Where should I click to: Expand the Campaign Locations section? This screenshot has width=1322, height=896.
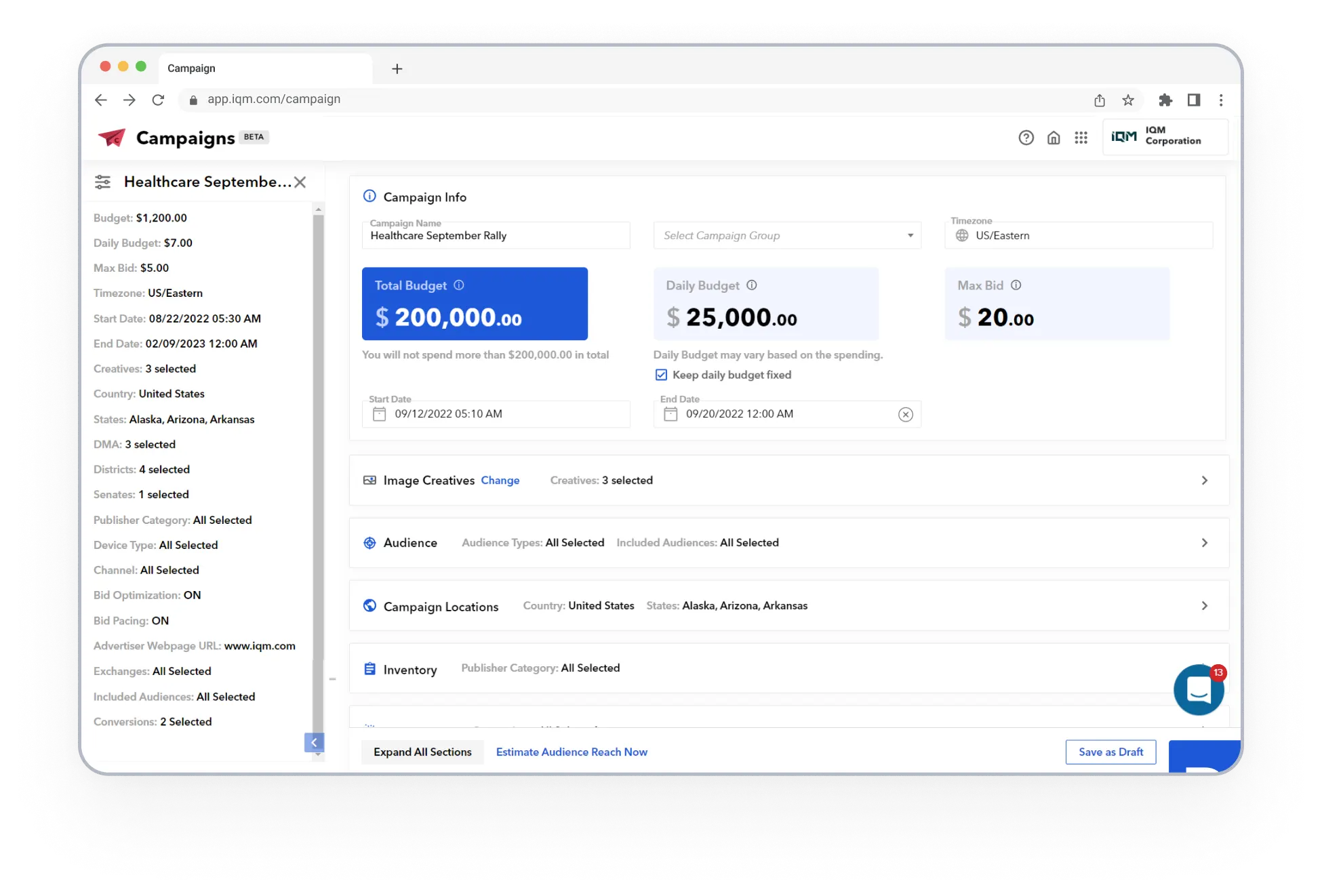click(1204, 606)
